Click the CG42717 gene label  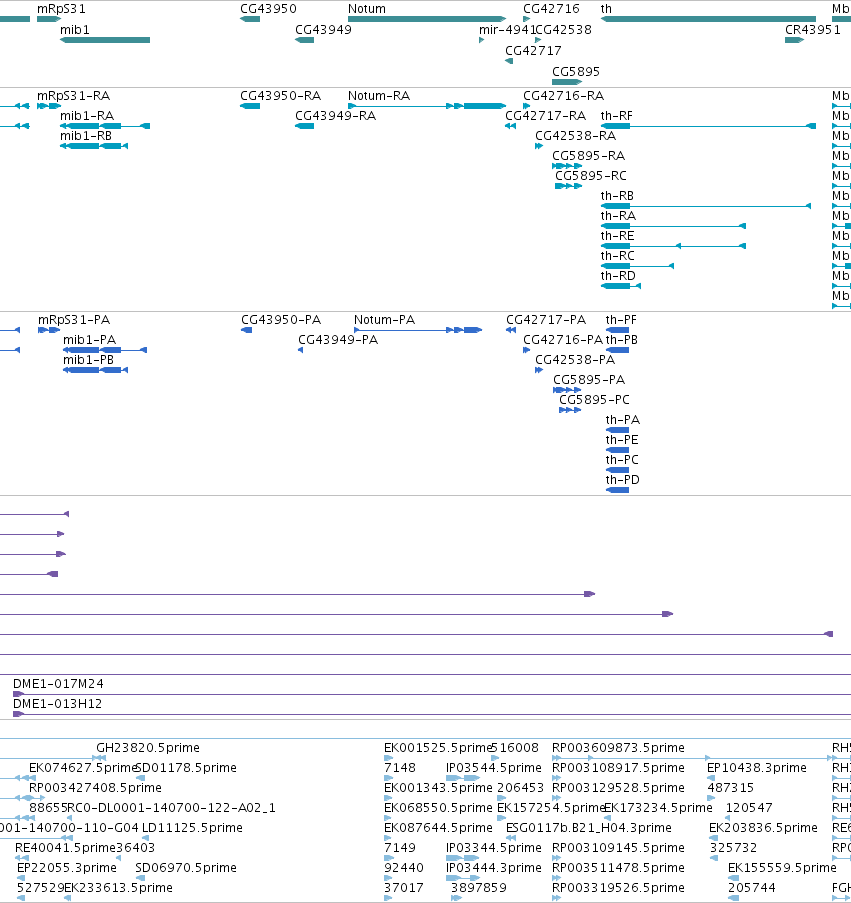[x=533, y=50]
